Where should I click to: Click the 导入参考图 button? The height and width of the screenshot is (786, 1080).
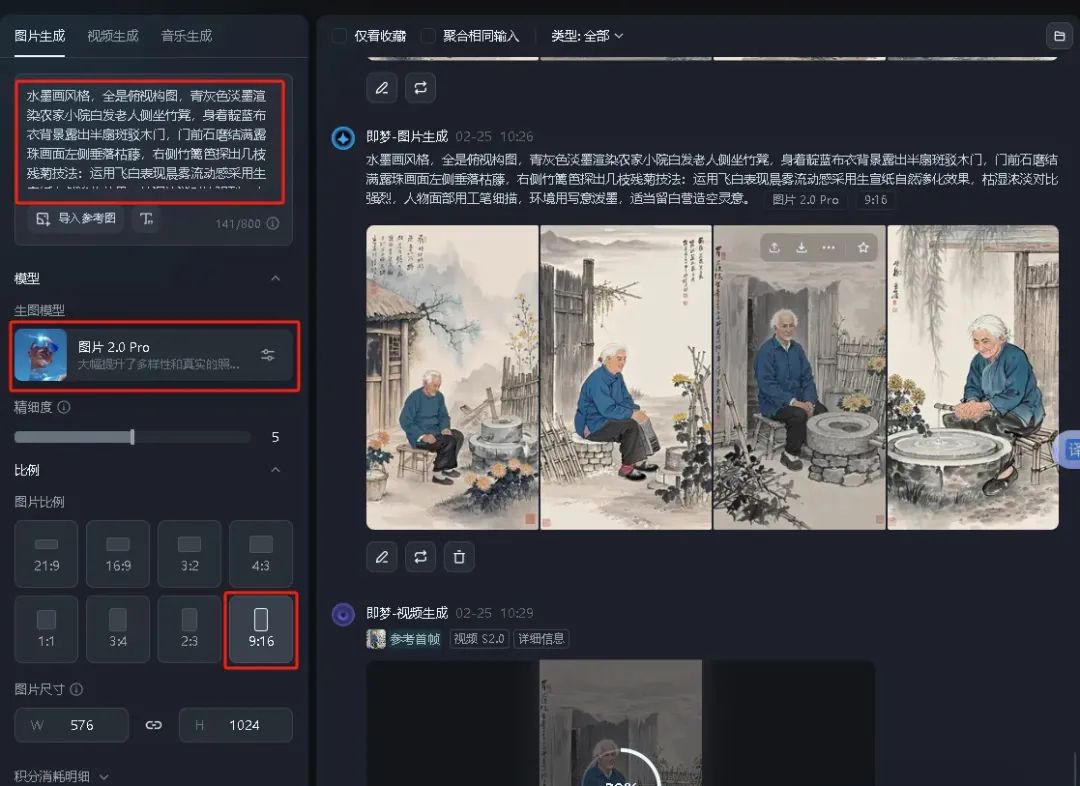[76, 219]
